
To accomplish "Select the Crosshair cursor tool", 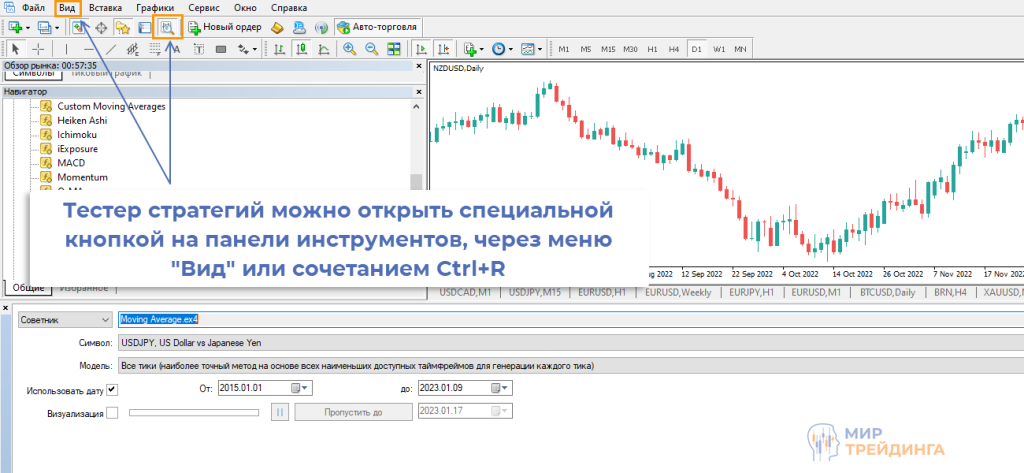I will point(39,48).
